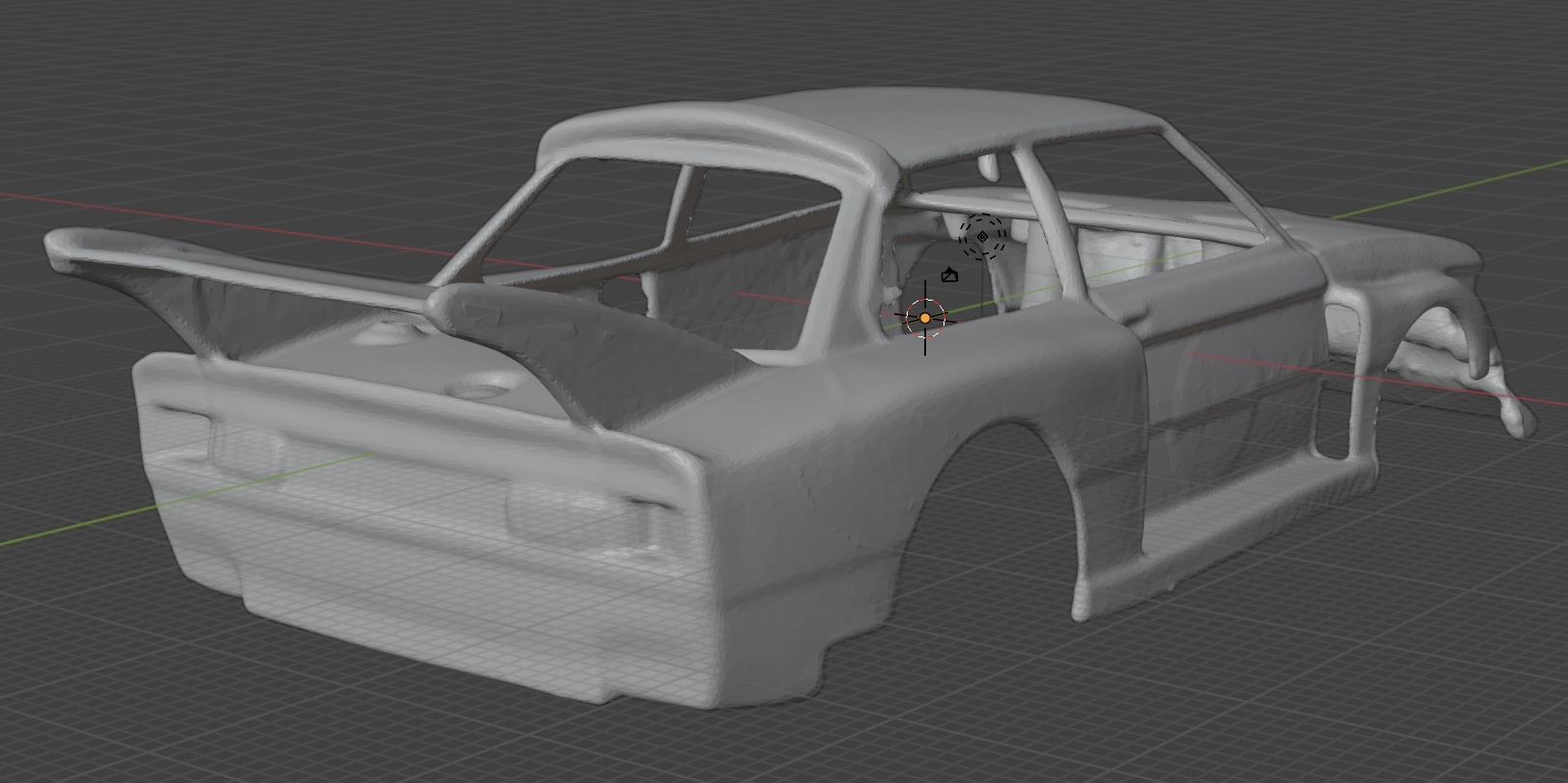
Task: Click the right tail light recess
Action: click(x=580, y=512)
